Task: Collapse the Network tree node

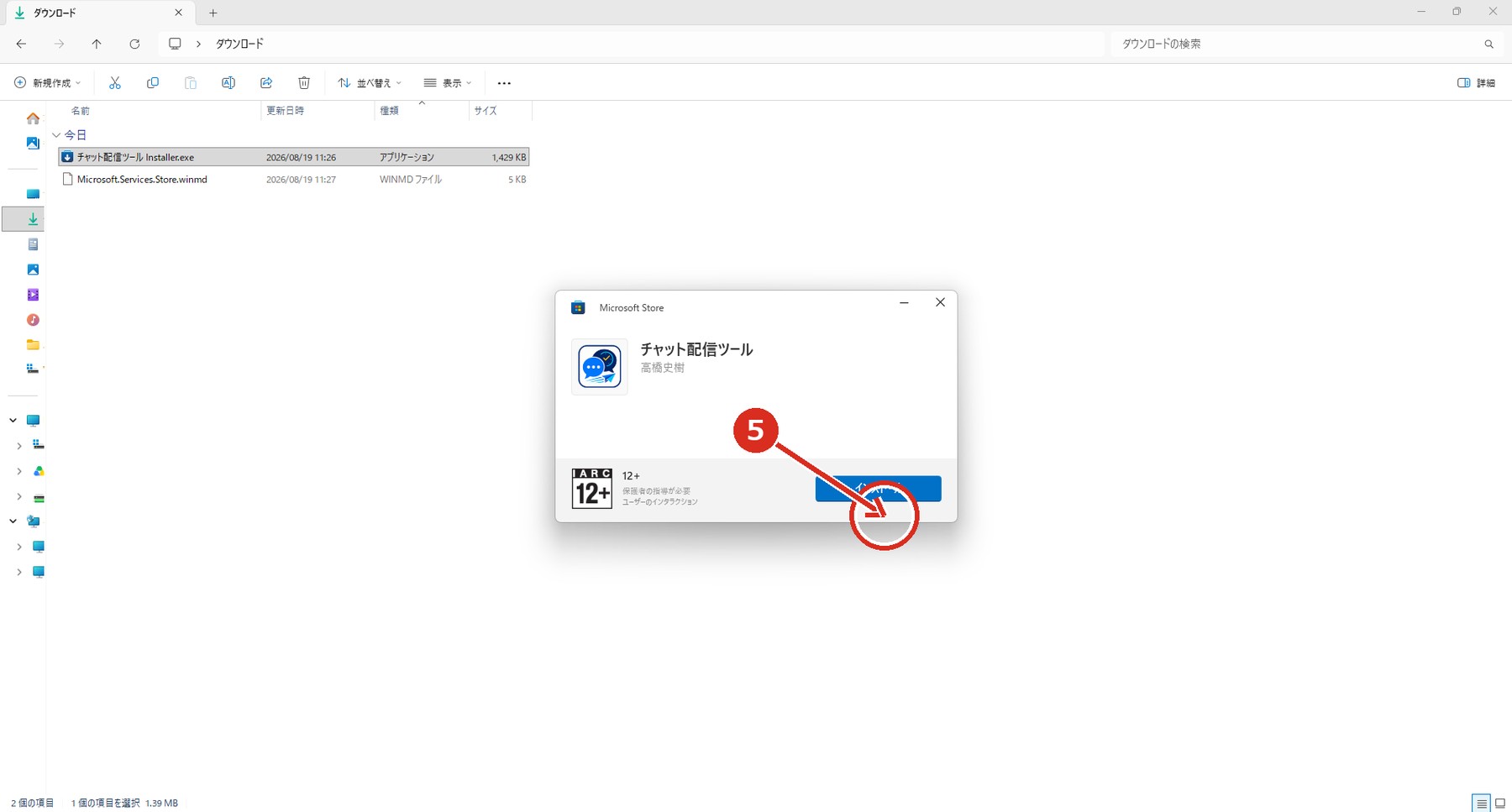Action: pyautogui.click(x=13, y=521)
